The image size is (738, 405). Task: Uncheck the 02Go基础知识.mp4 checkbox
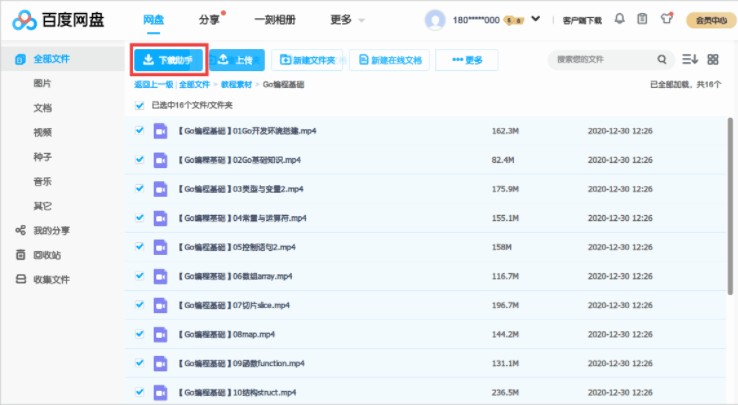pyautogui.click(x=139, y=160)
